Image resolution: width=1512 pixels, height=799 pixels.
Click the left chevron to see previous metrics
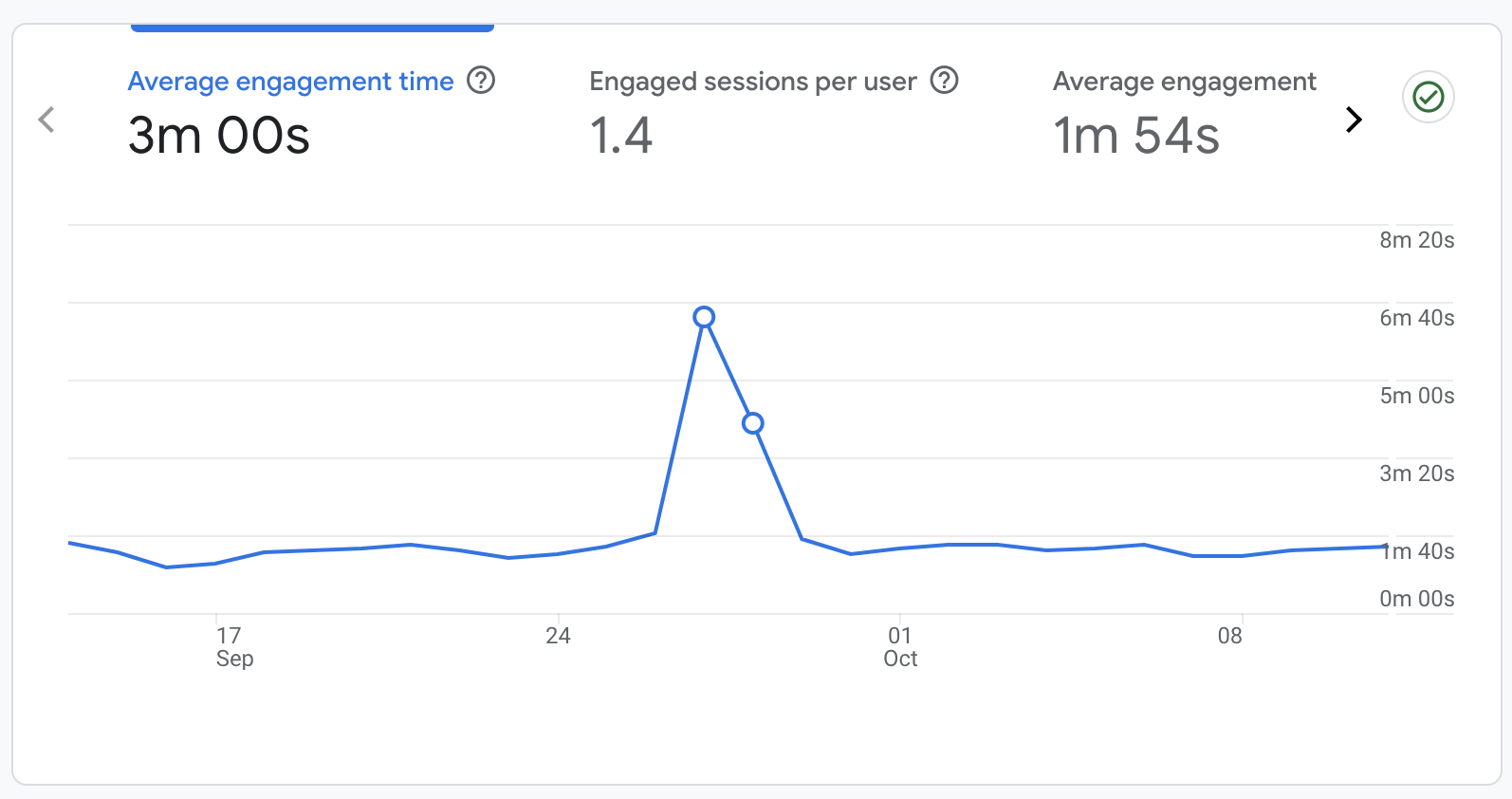pyautogui.click(x=46, y=120)
